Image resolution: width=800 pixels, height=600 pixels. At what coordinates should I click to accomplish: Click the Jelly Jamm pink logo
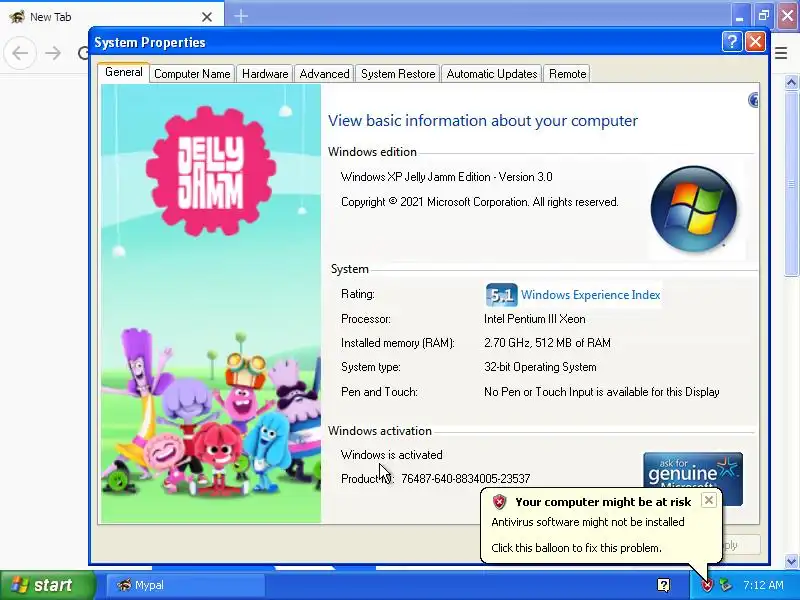click(211, 171)
